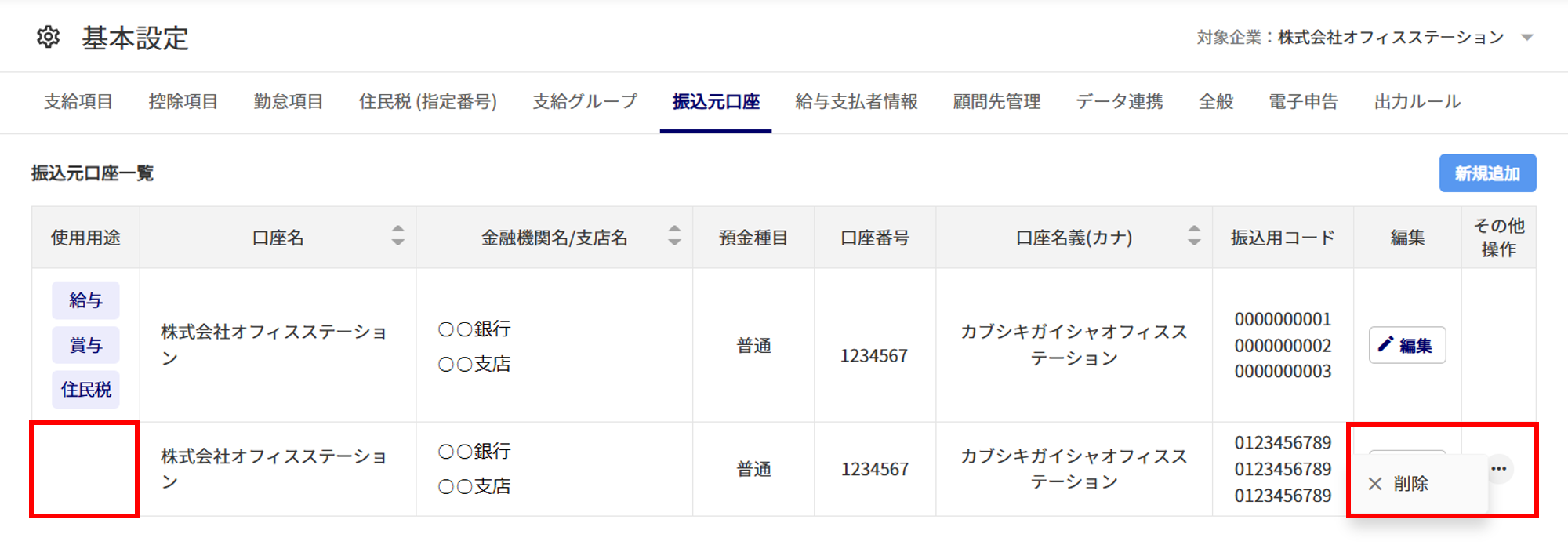Sort by 口座名 column arrows

point(398,236)
